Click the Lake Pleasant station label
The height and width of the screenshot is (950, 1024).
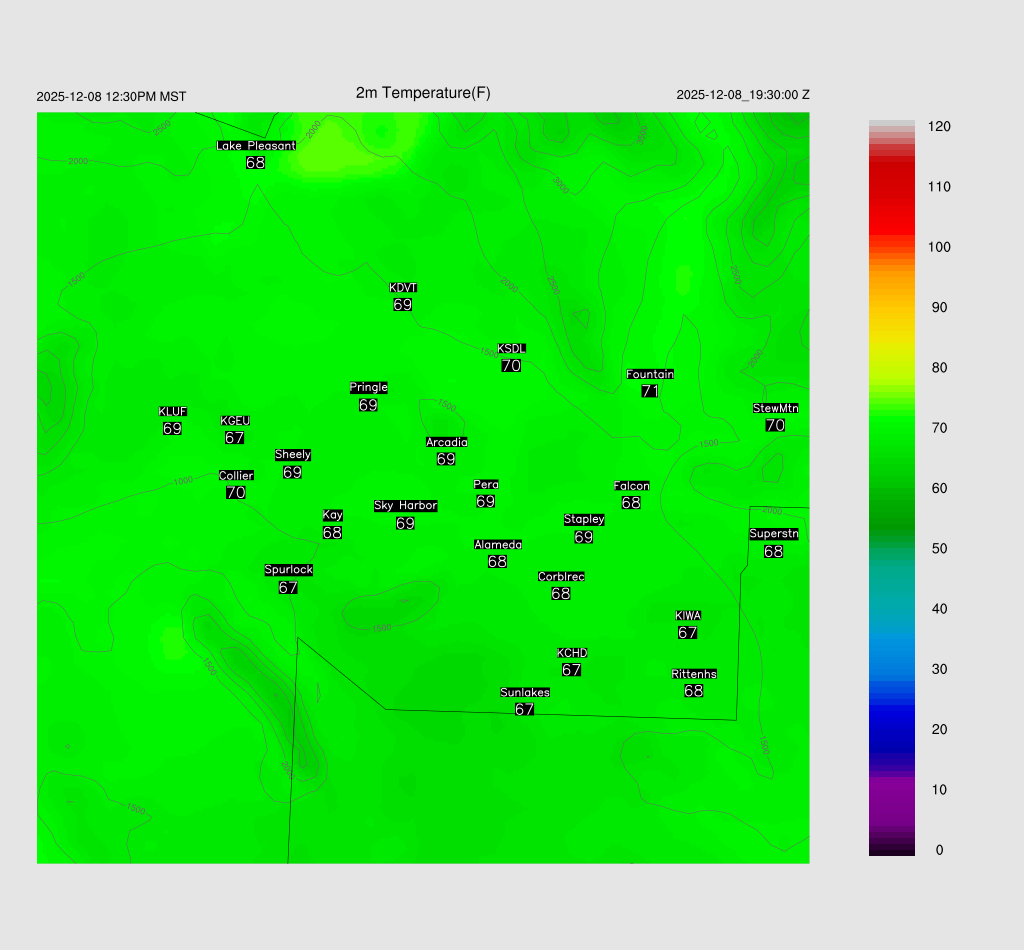click(x=256, y=146)
